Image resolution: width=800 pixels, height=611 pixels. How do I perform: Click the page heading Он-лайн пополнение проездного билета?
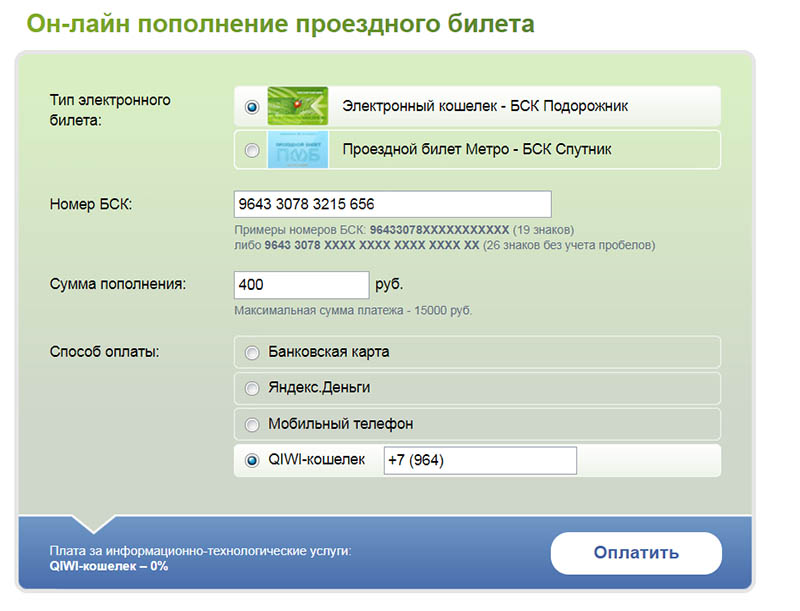[281, 24]
